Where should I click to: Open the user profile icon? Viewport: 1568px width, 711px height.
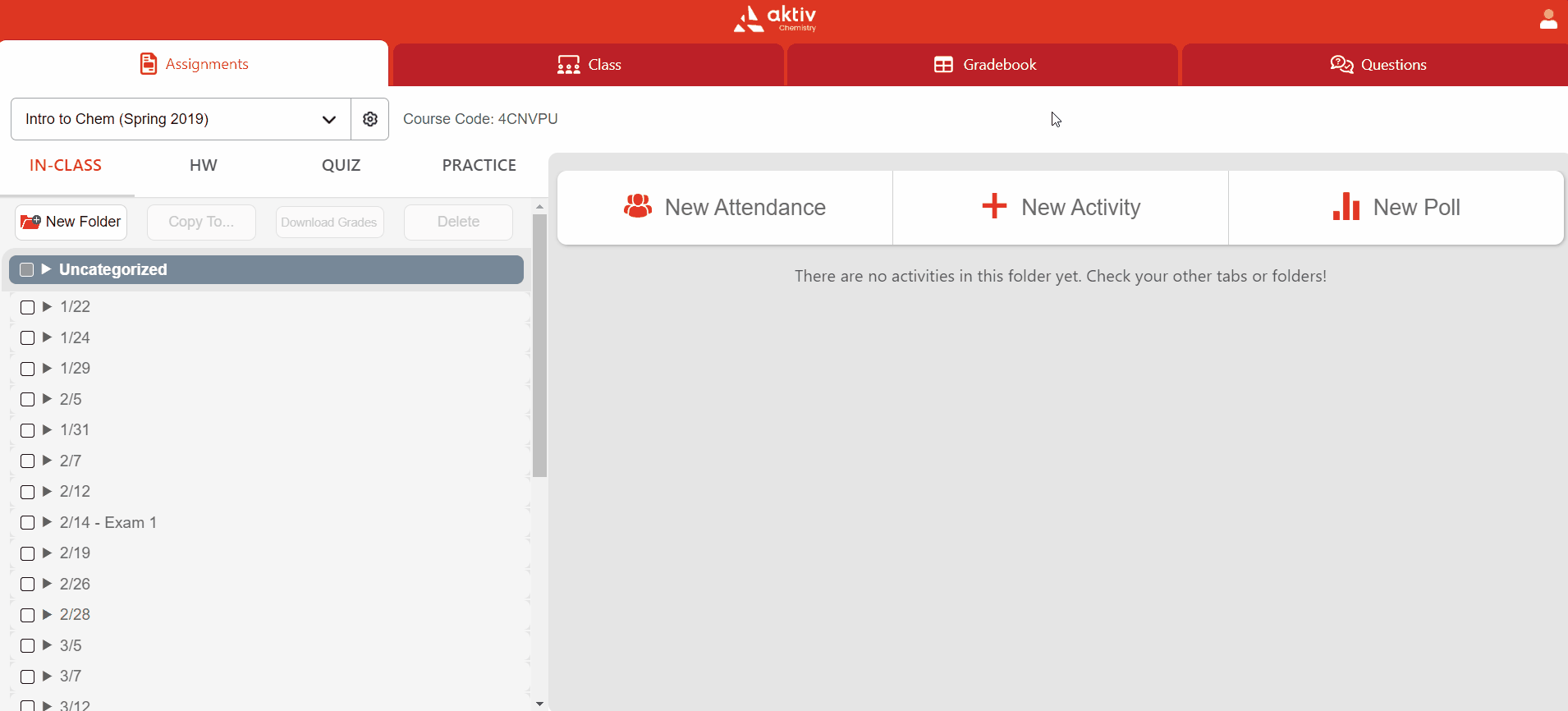pyautogui.click(x=1548, y=20)
